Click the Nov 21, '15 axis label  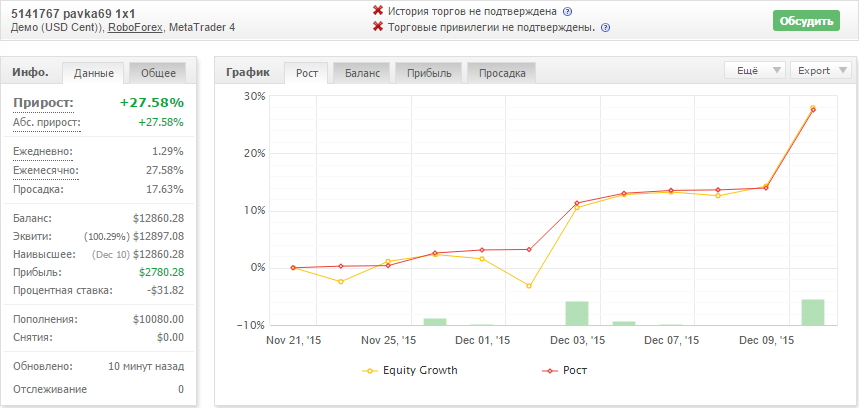pos(294,341)
